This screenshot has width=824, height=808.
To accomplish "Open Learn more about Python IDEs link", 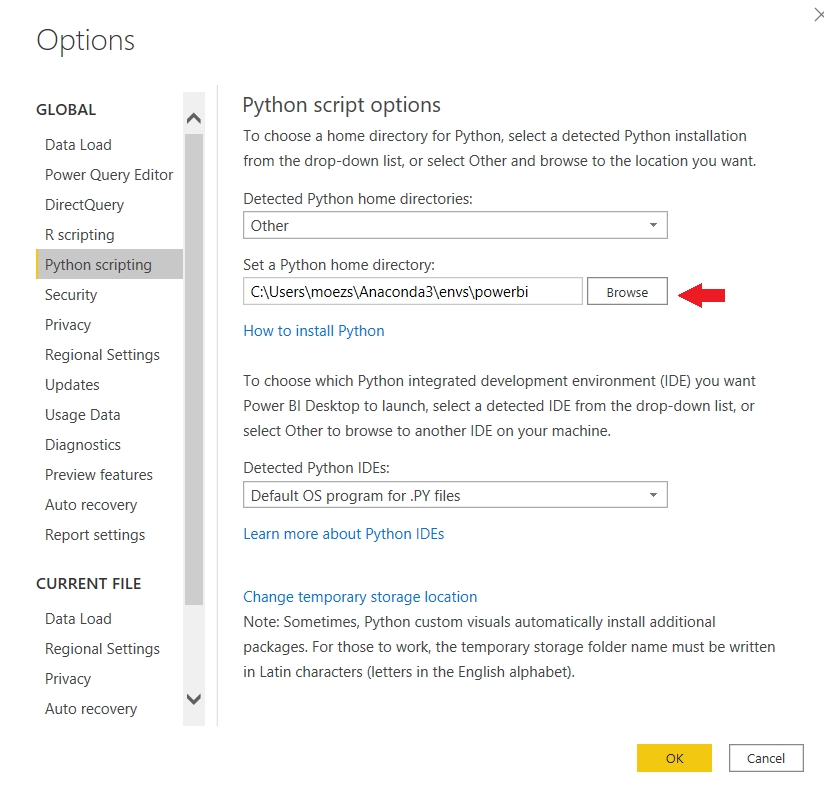I will coord(344,534).
